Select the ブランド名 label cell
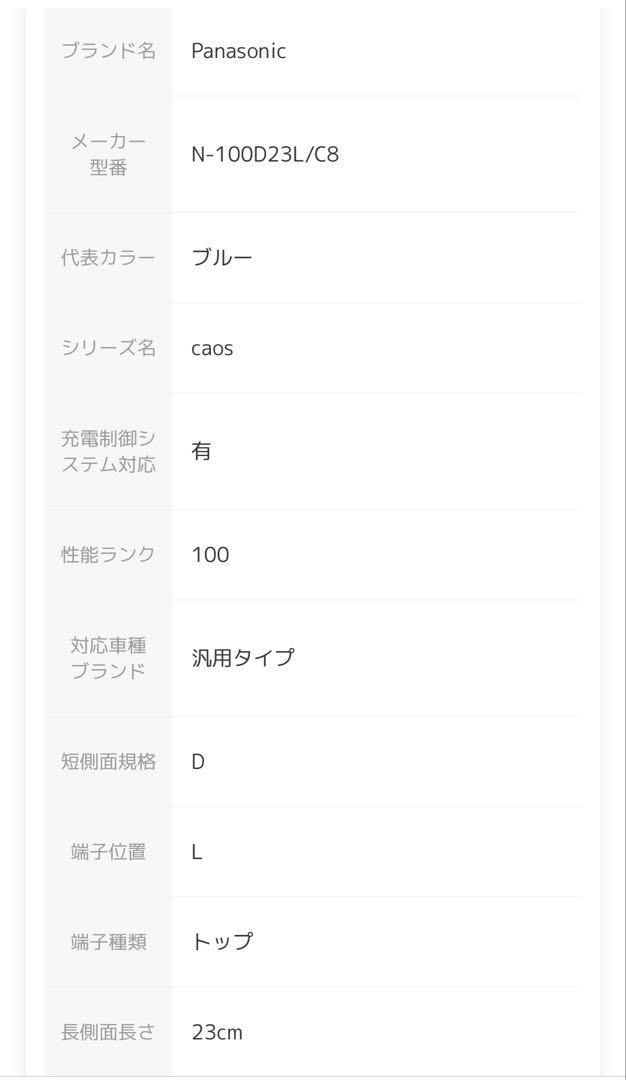626x1080 pixels. coord(109,51)
